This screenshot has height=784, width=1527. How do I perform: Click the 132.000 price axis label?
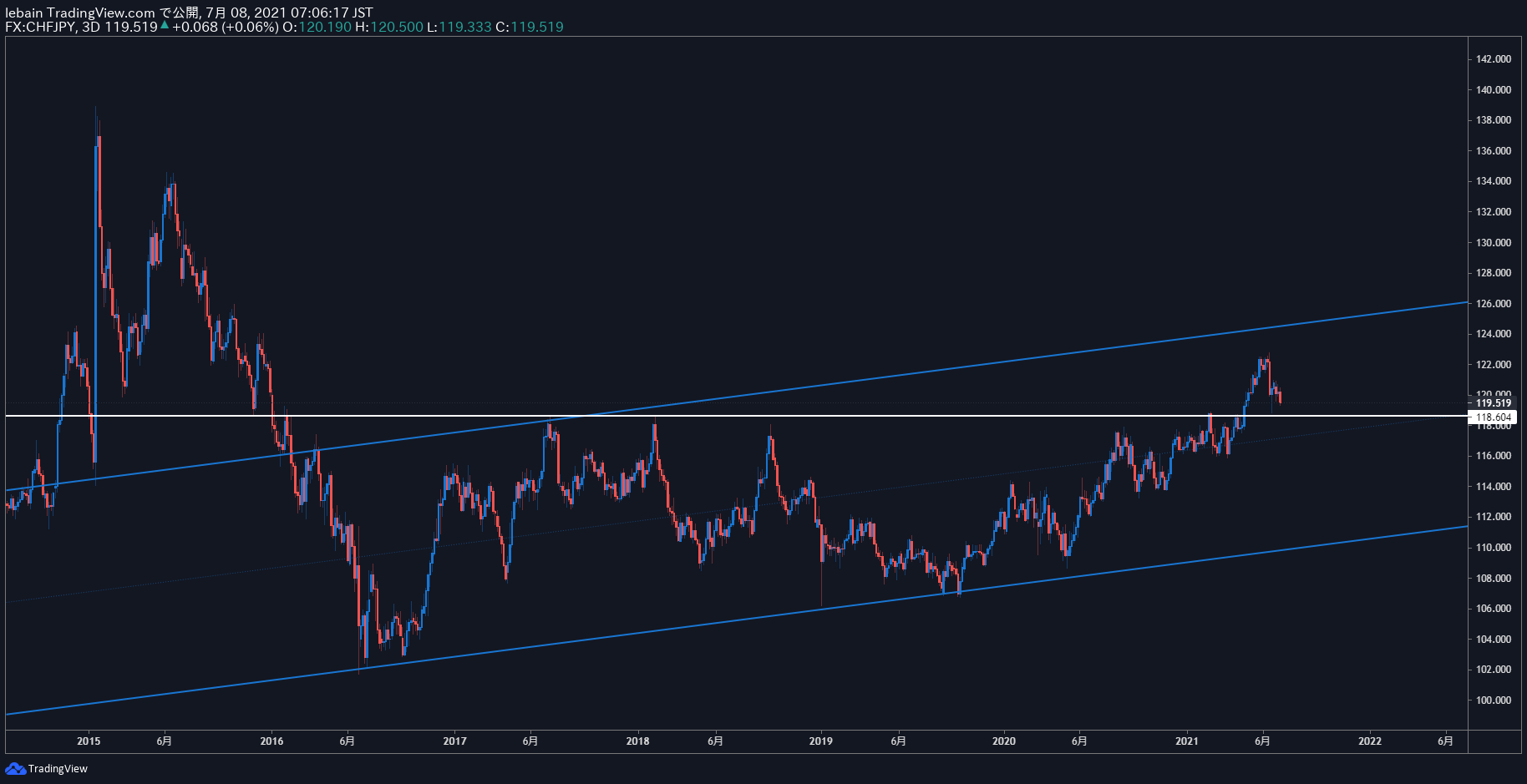(x=1494, y=212)
